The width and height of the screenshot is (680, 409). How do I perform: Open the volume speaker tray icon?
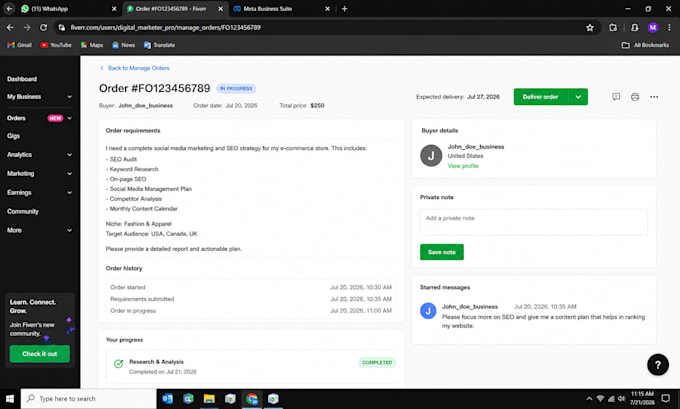[621, 399]
